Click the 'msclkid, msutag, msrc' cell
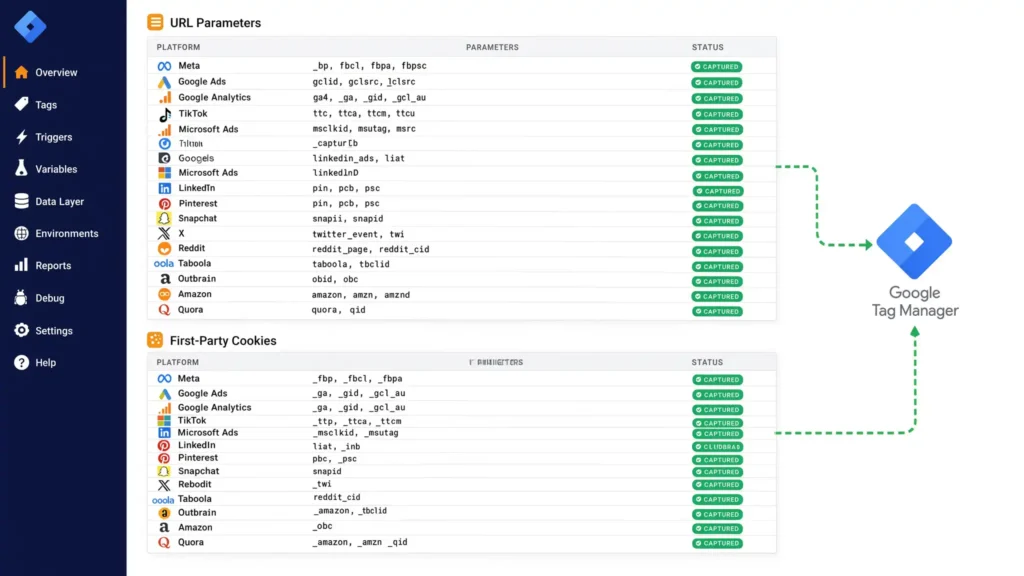 click(364, 129)
